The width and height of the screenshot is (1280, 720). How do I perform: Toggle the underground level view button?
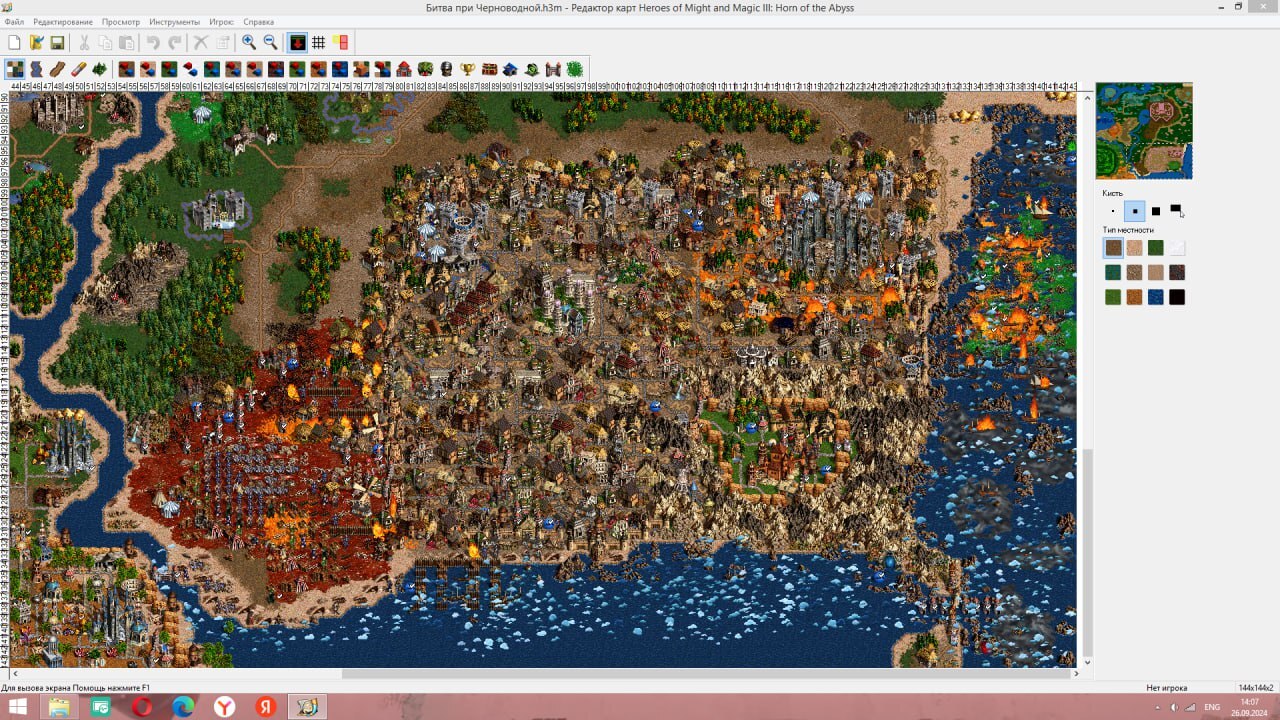297,42
